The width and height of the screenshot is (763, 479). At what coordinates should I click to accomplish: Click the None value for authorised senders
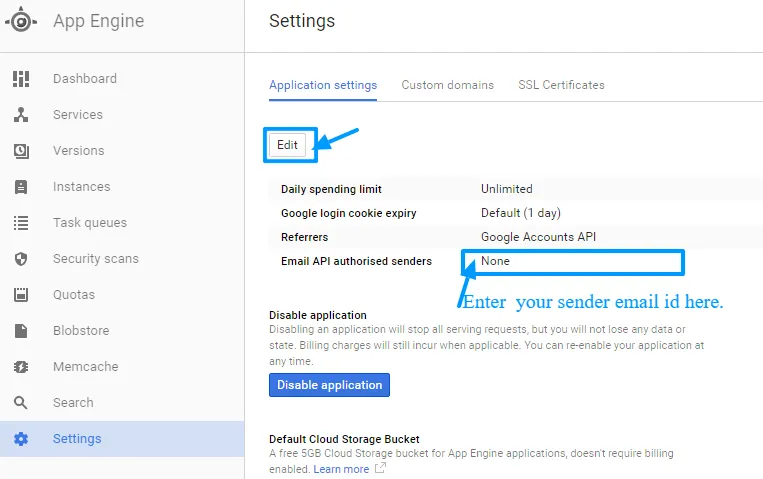495,261
